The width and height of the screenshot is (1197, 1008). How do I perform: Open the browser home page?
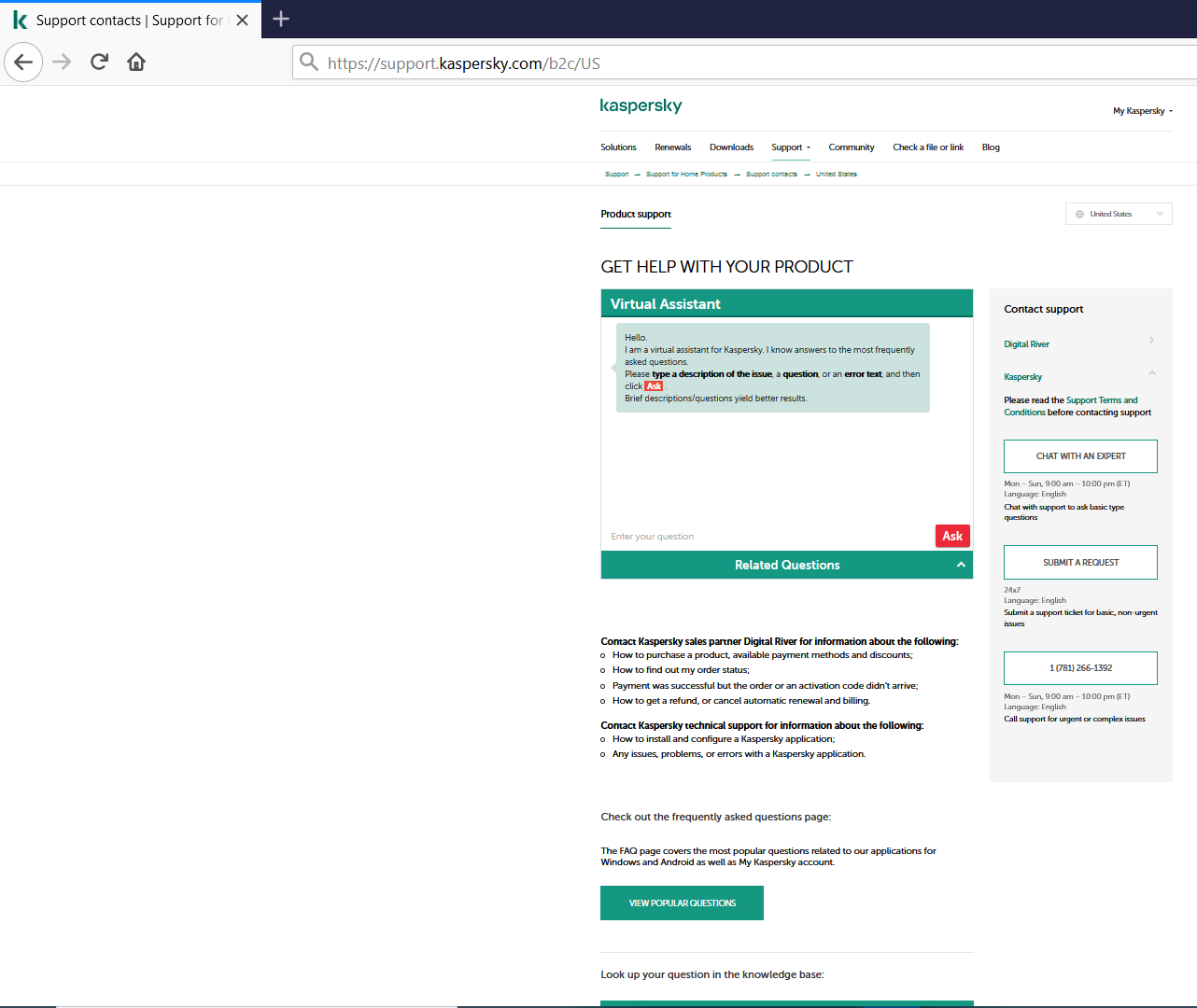tap(136, 63)
